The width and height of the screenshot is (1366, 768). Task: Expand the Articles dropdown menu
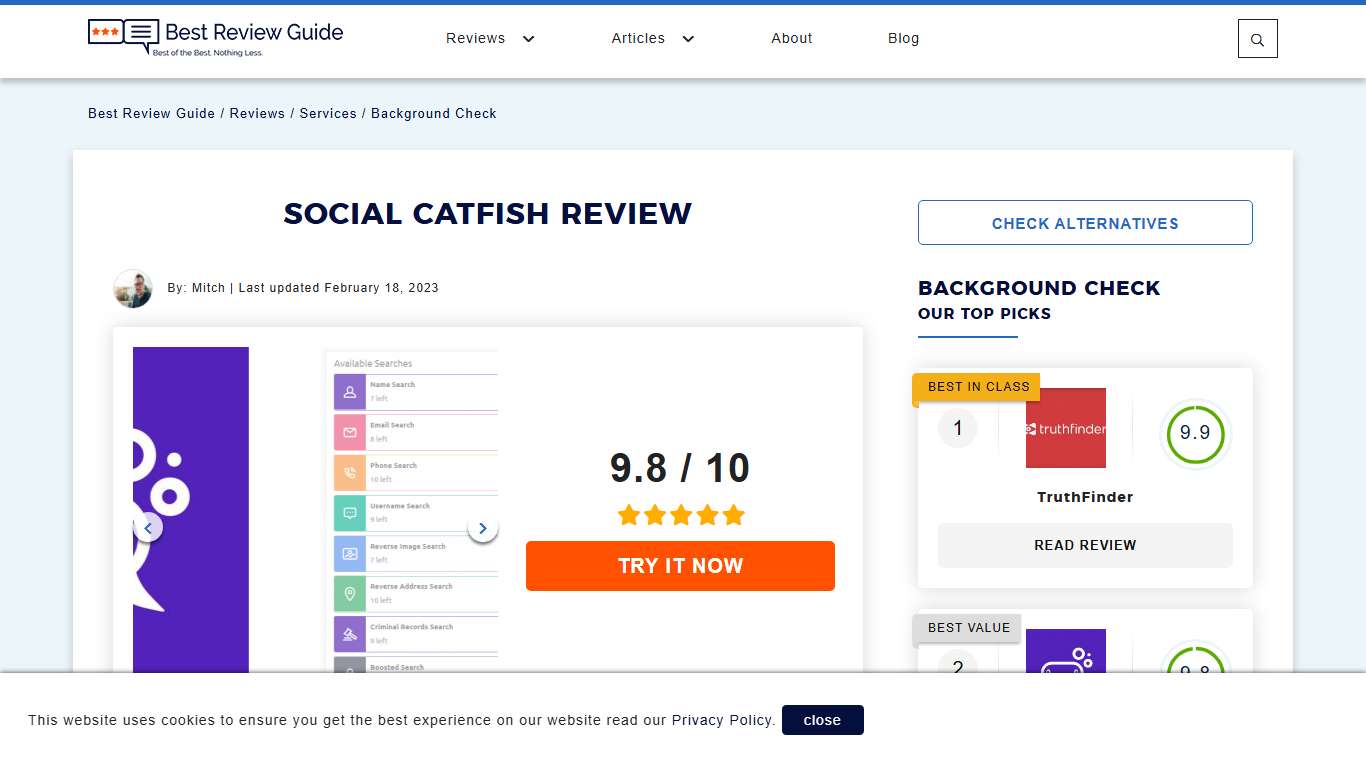tap(652, 38)
